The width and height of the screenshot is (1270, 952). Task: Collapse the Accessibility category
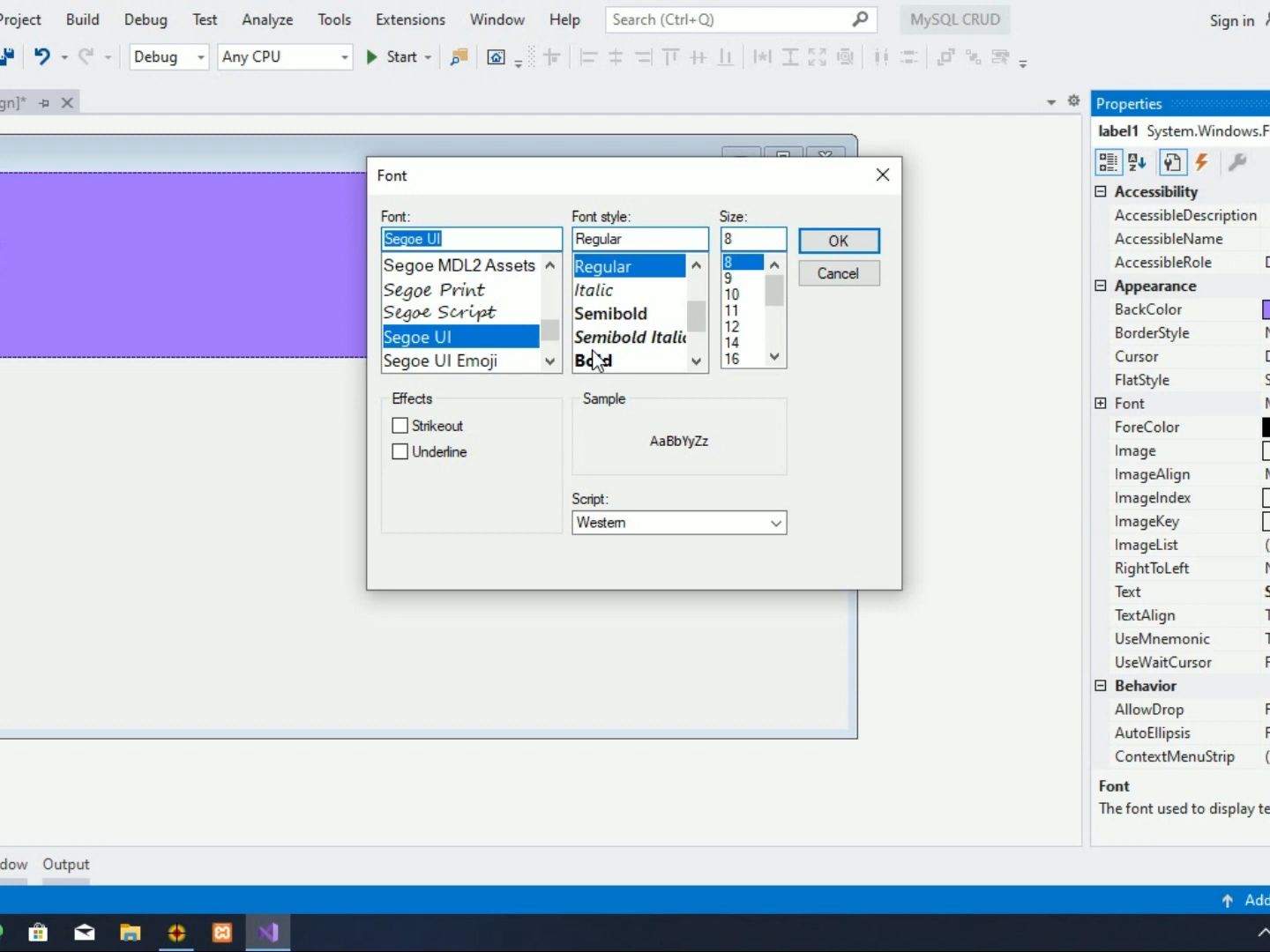1101,191
